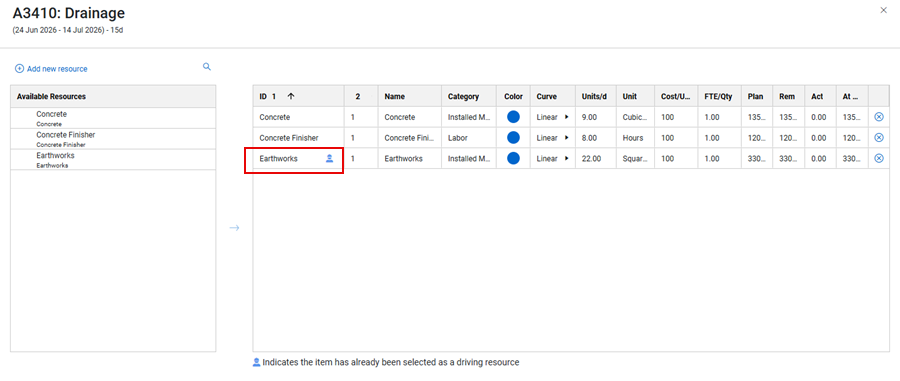The image size is (900, 381).
Task: Click the Squar... unit cell
Action: (635, 158)
